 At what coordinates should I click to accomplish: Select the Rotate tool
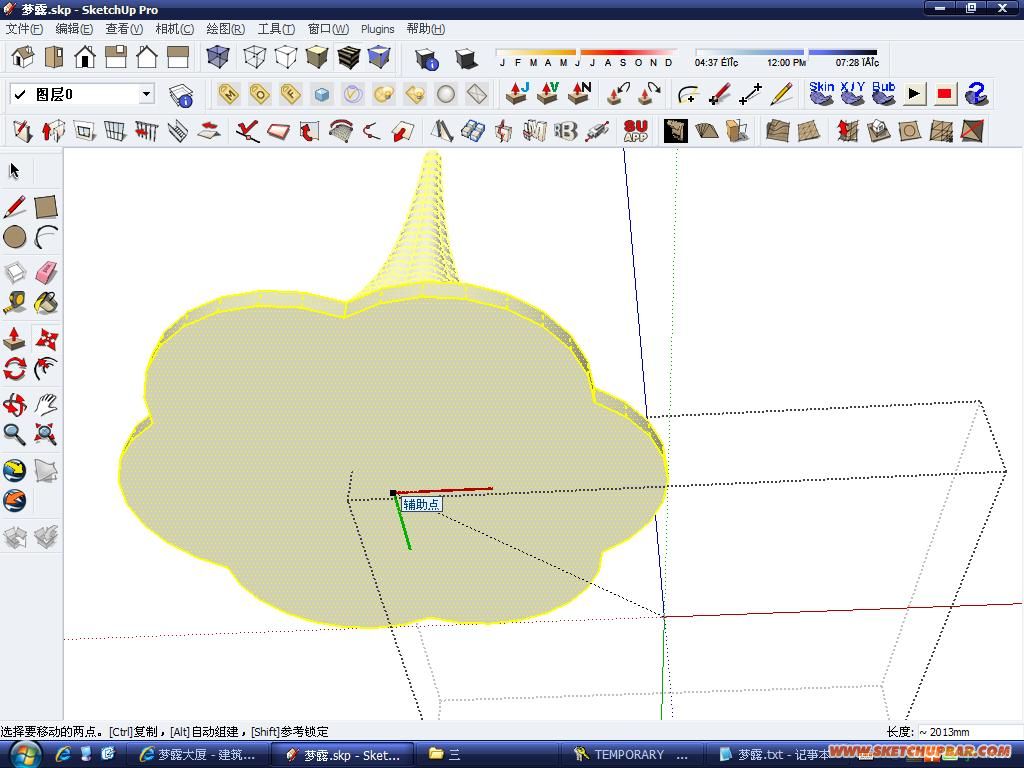tap(14, 369)
